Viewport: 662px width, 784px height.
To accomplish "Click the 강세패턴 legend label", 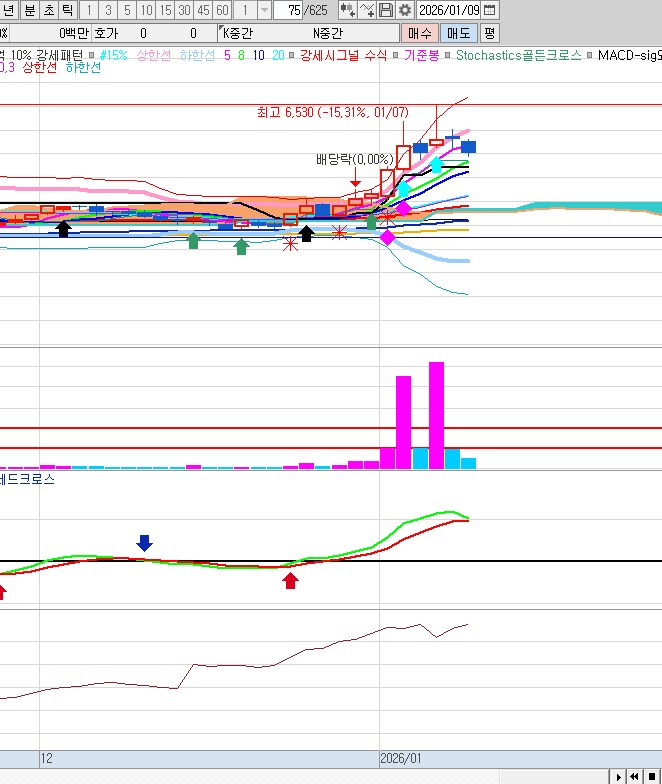I will pyautogui.click(x=58, y=55).
